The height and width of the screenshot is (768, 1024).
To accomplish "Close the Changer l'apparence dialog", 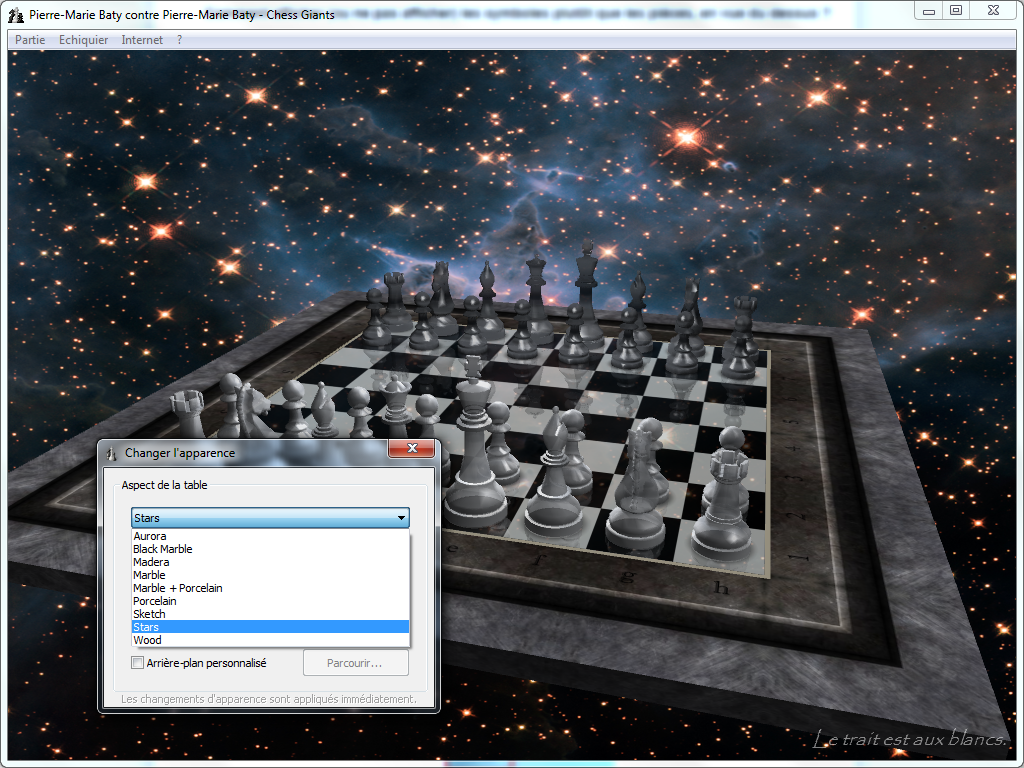I will coord(411,450).
